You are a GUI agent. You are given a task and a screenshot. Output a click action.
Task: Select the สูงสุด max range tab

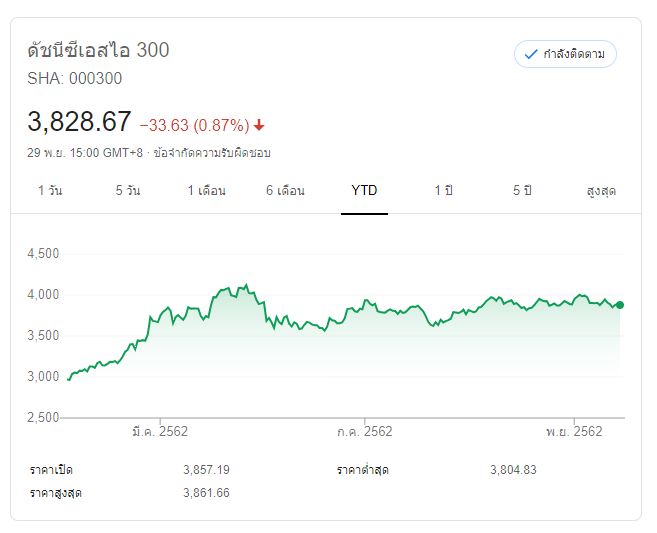600,191
